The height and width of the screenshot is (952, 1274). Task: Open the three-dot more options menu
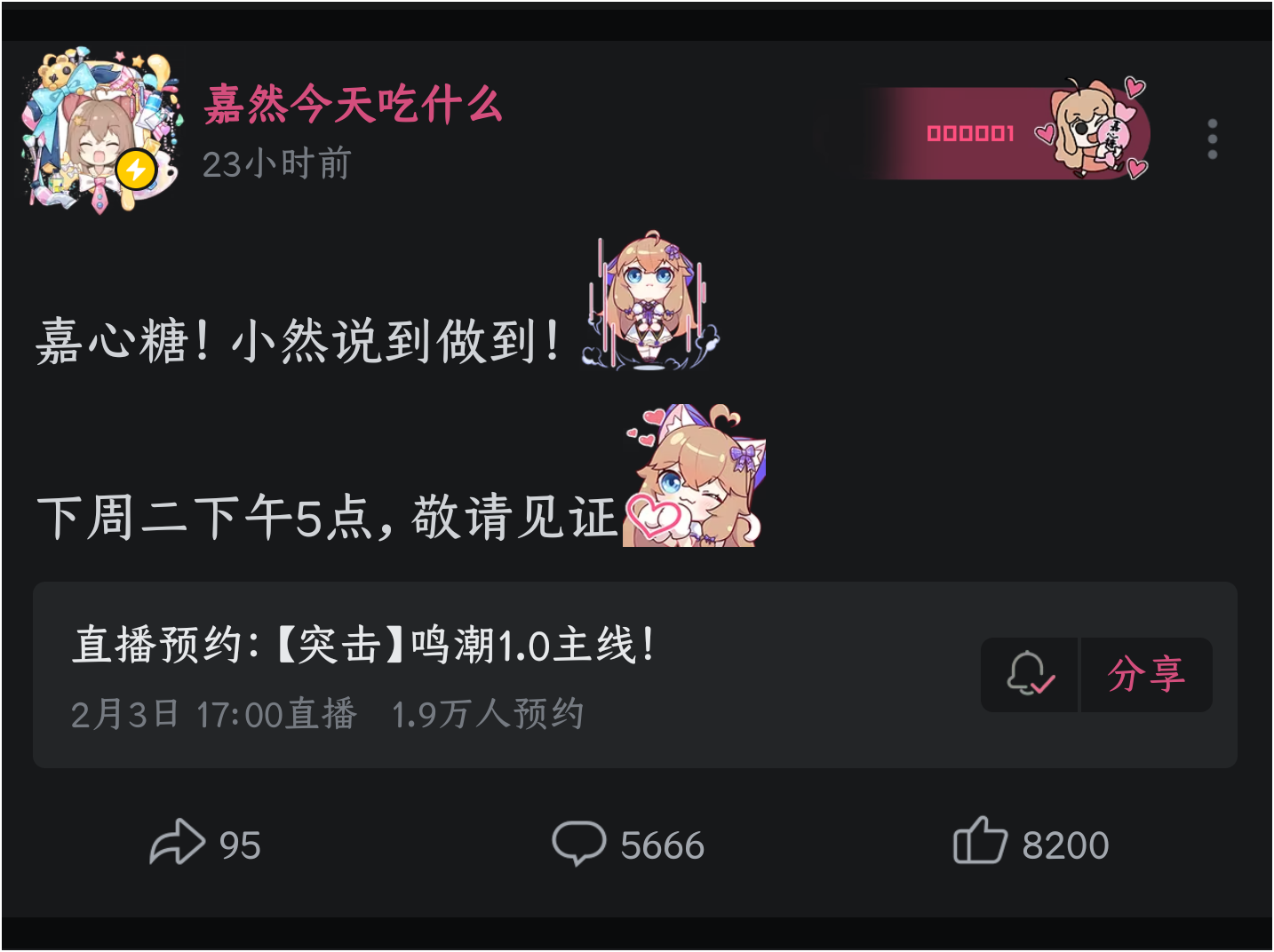pyautogui.click(x=1212, y=139)
